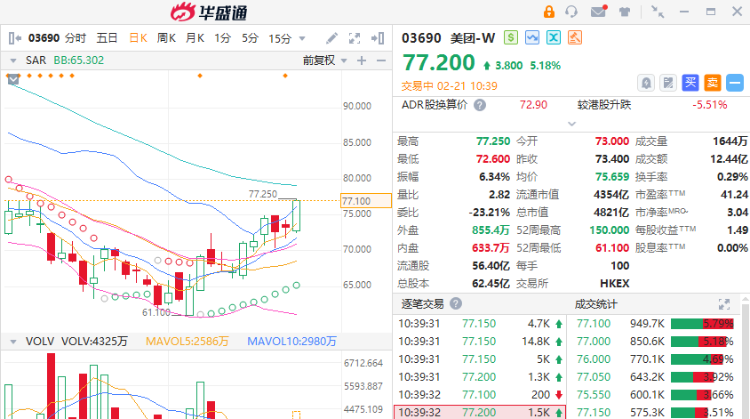
Task: Open the skin theme shirt icon
Action: pos(624,11)
